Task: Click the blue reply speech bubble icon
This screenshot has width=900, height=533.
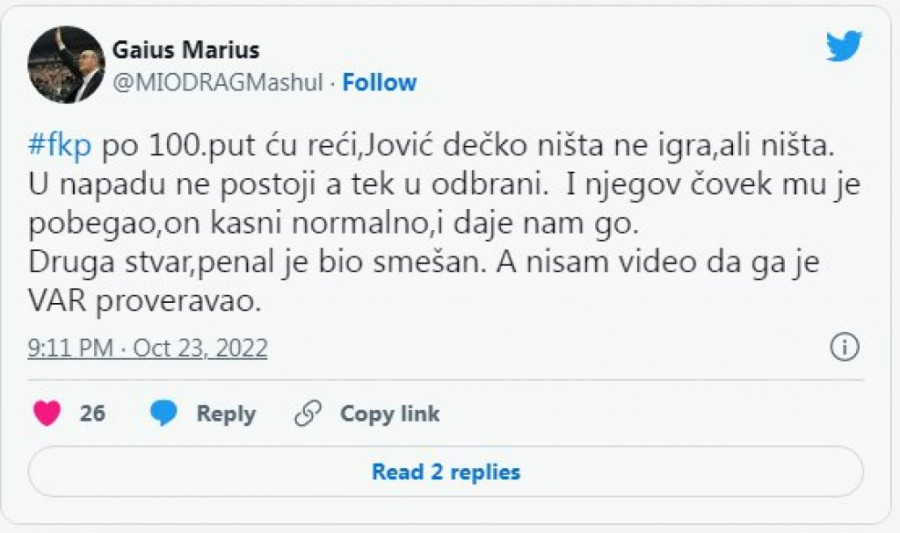Action: click(163, 413)
